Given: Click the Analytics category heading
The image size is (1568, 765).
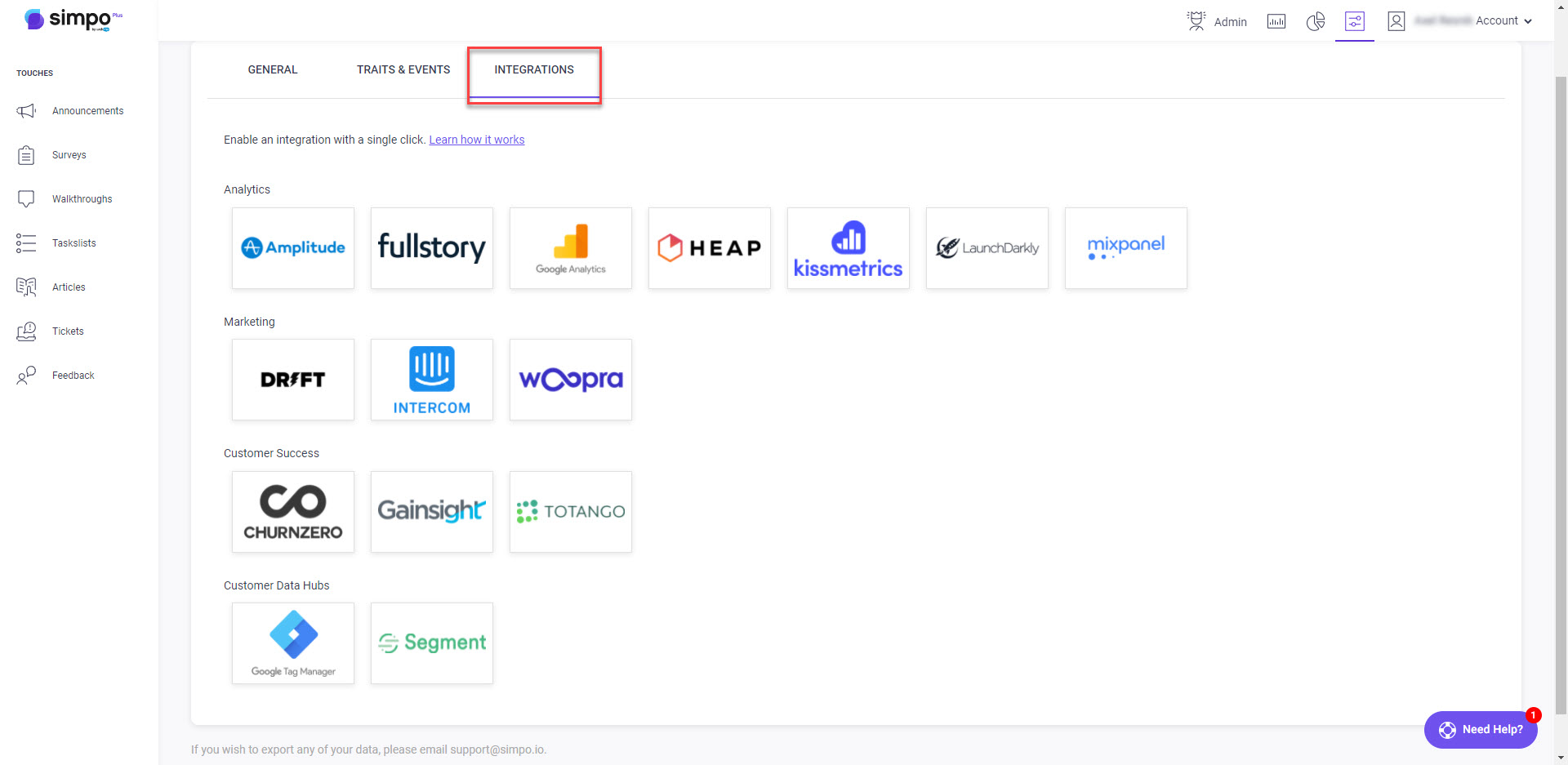Looking at the screenshot, I should tap(247, 189).
